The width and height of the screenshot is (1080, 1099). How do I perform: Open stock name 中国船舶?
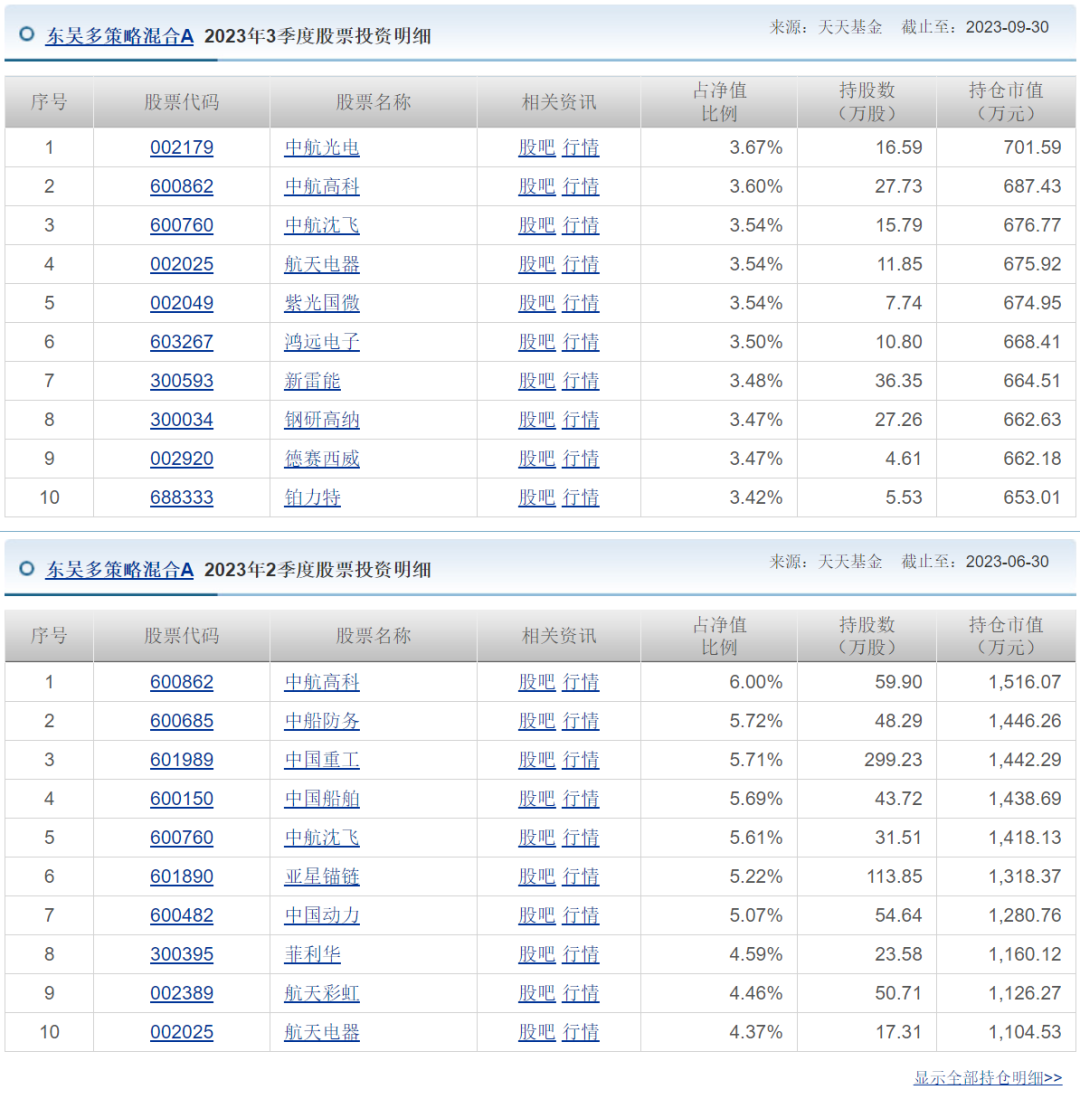coord(322,799)
